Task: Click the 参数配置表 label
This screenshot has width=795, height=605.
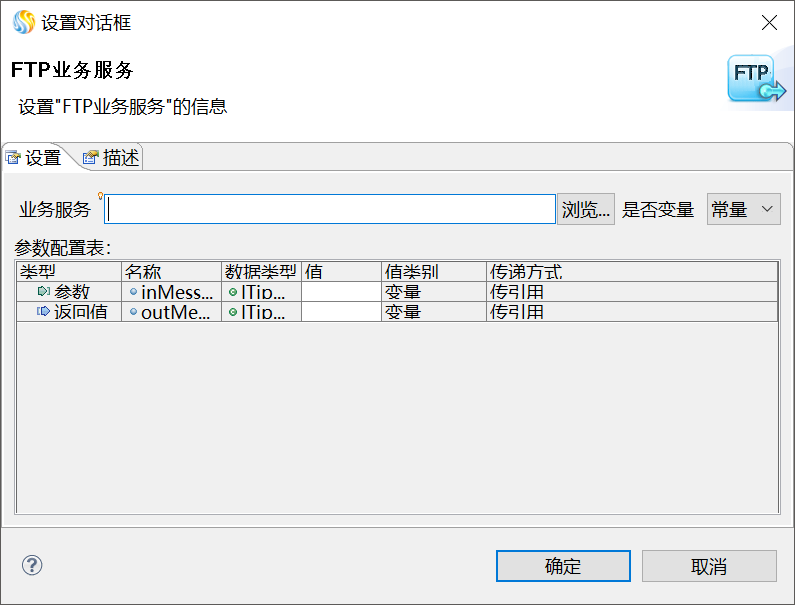Action: pos(63,248)
